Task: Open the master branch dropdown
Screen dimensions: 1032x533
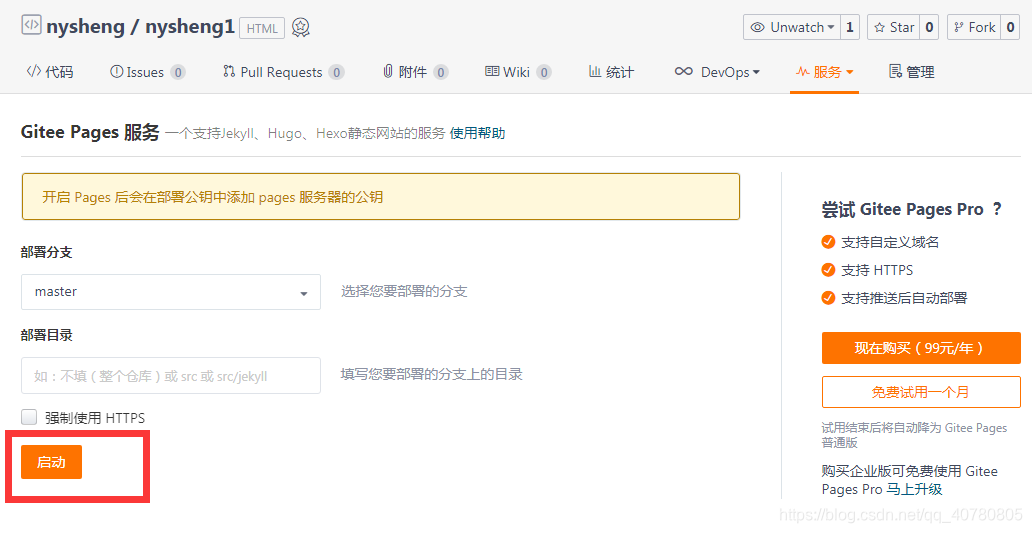Action: pyautogui.click(x=171, y=292)
